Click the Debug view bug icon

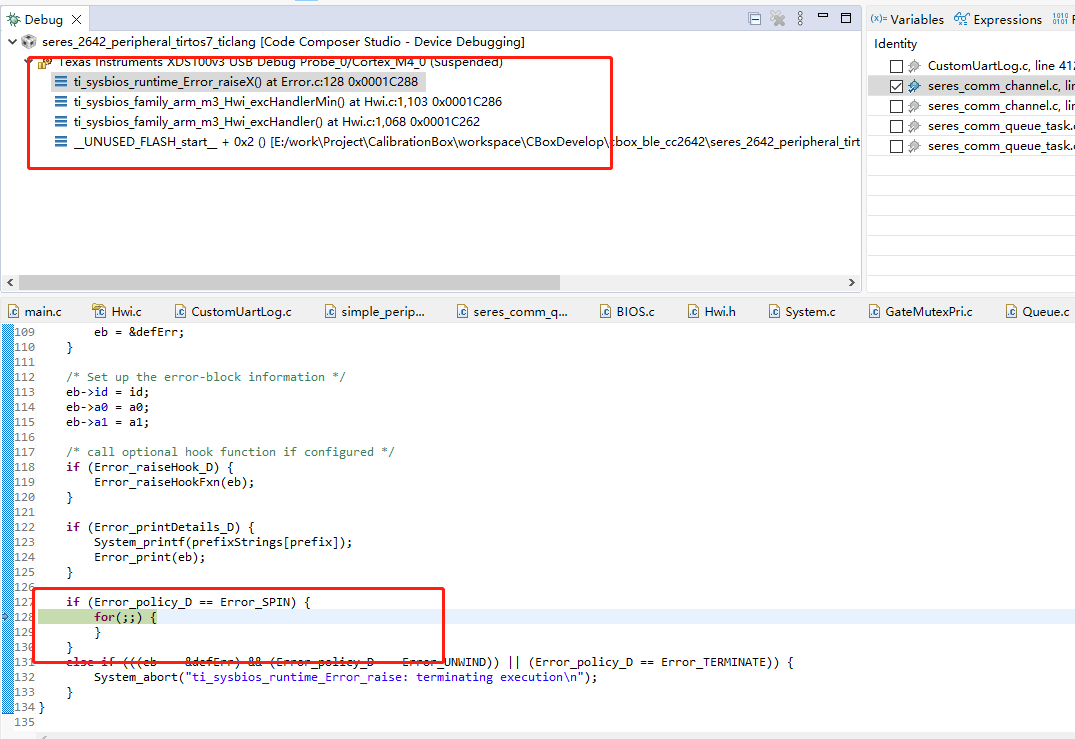click(13, 19)
